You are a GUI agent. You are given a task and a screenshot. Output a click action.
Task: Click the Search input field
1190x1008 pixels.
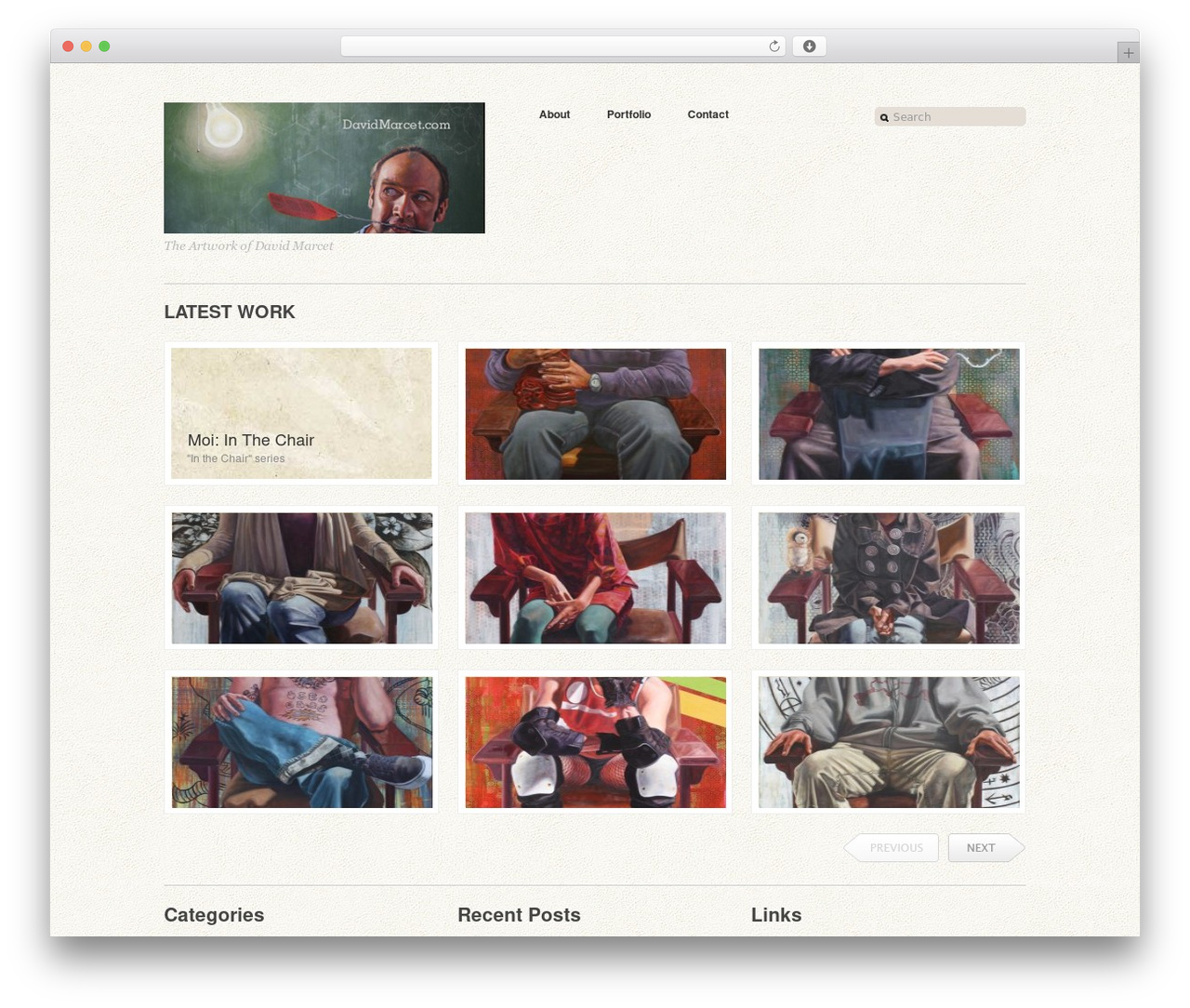[950, 116]
